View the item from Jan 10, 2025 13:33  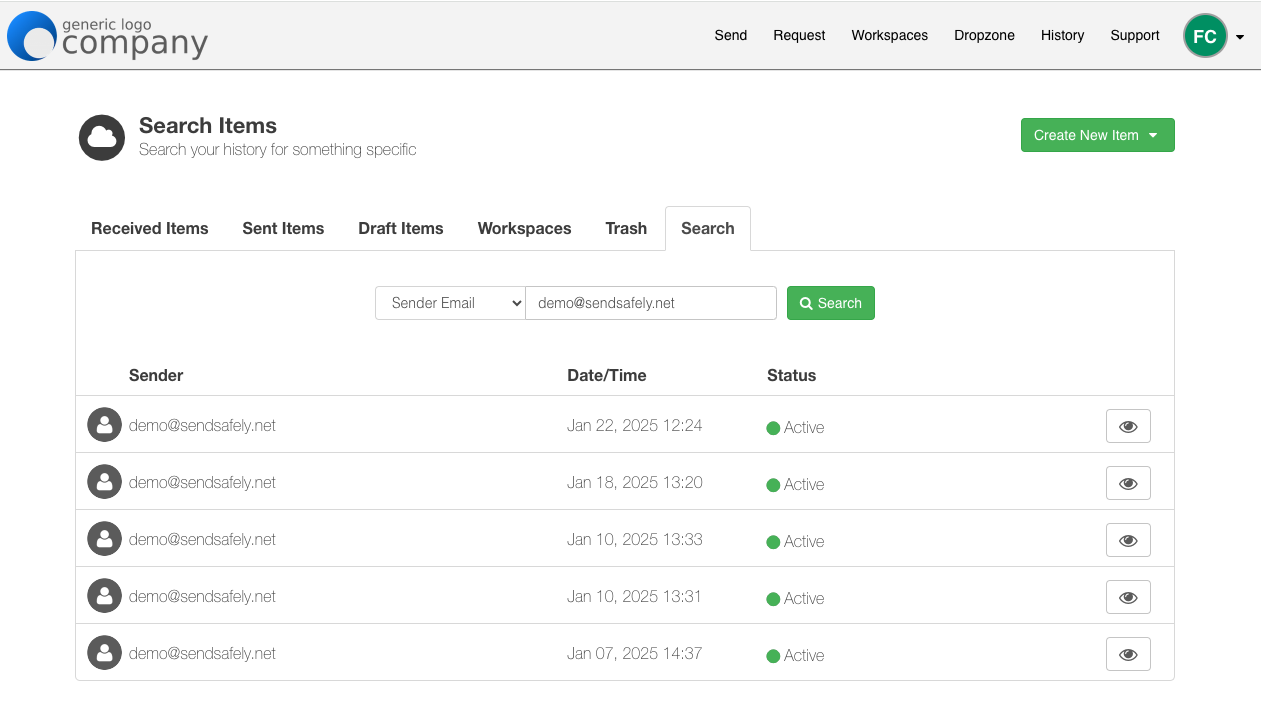click(1128, 540)
